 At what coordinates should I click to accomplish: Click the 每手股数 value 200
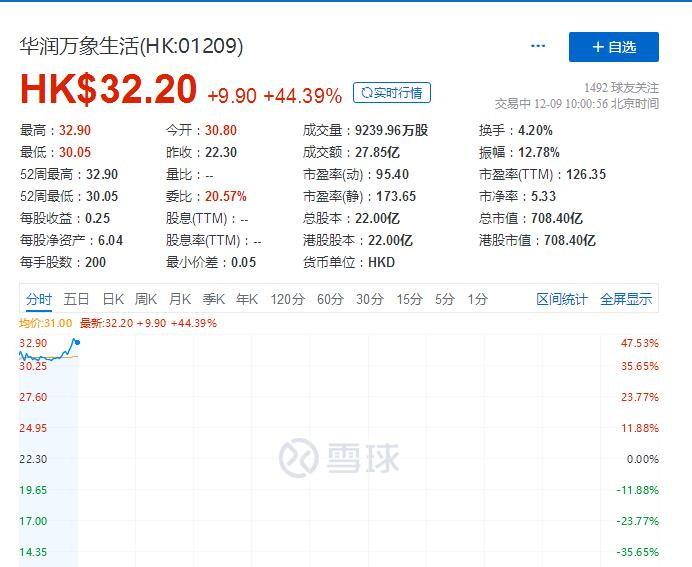coord(95,262)
